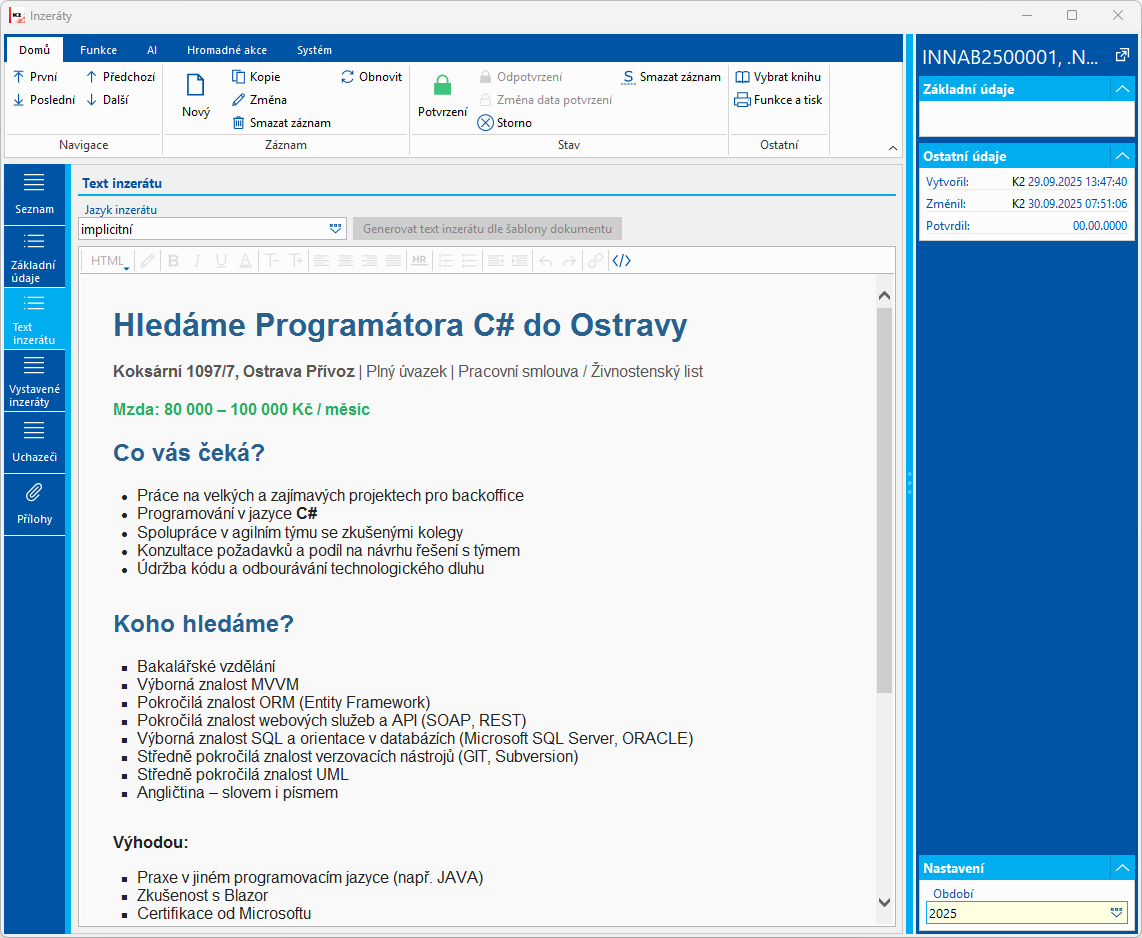Open the Systém ribbon tab
This screenshot has height=938, width=1142.
click(314, 50)
